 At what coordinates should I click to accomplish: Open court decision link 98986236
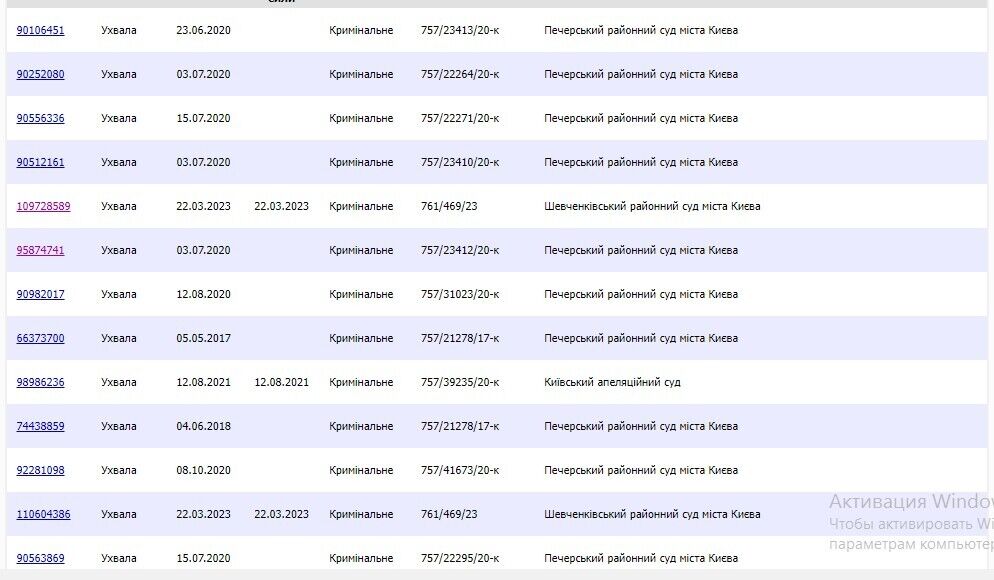tap(40, 382)
